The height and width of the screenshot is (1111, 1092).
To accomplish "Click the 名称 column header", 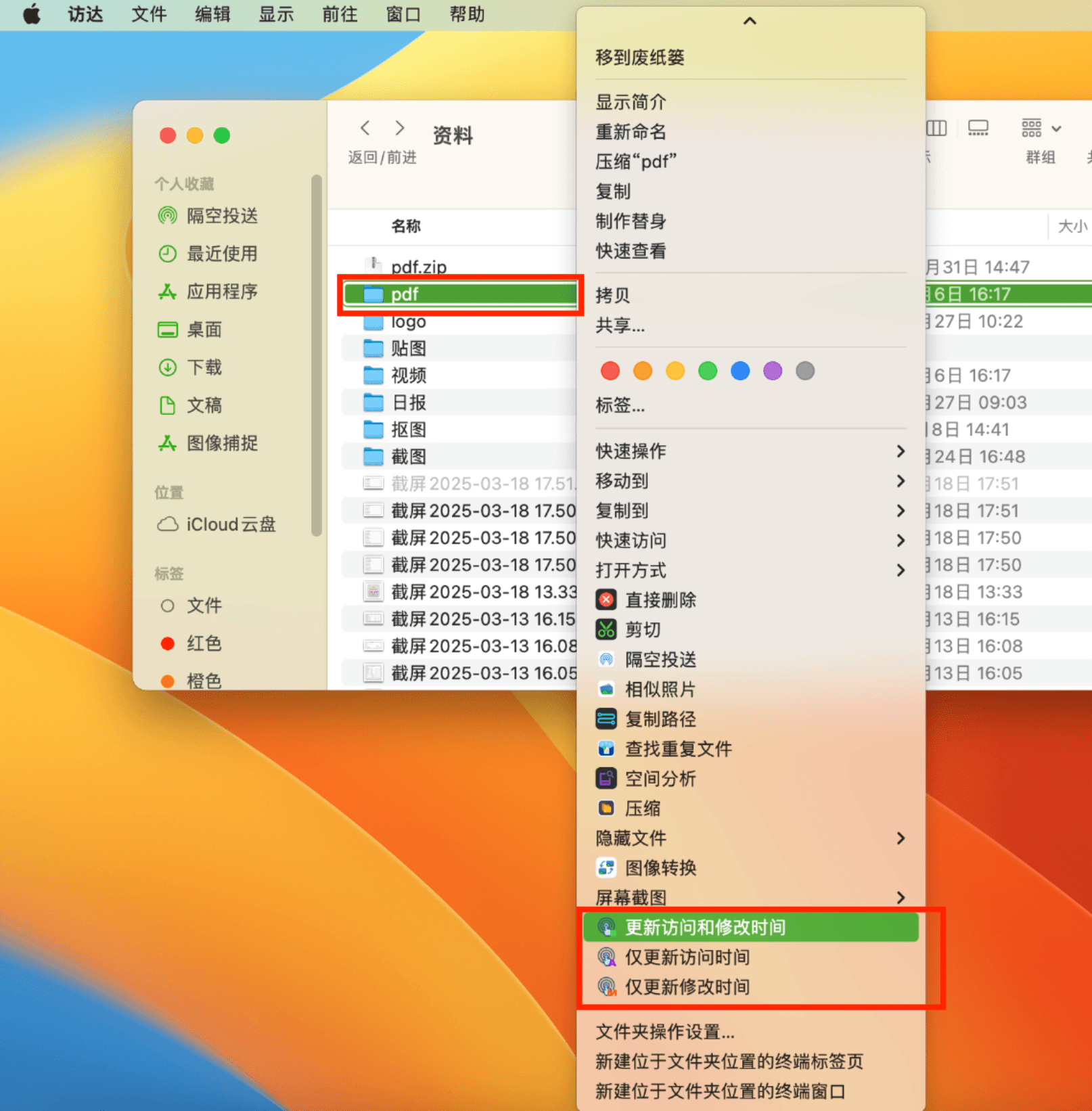I will 406,226.
